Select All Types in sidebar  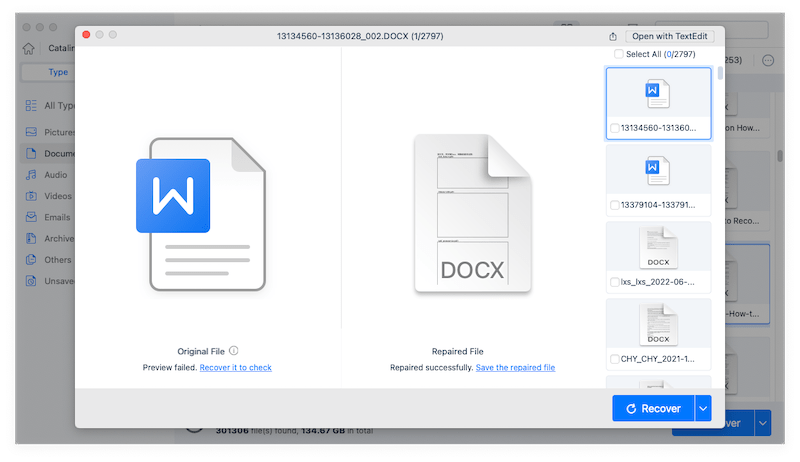click(50, 106)
